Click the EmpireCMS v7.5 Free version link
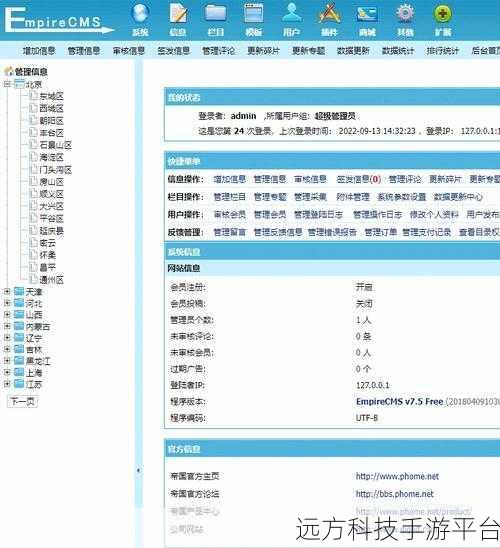The image size is (500, 548). point(400,402)
